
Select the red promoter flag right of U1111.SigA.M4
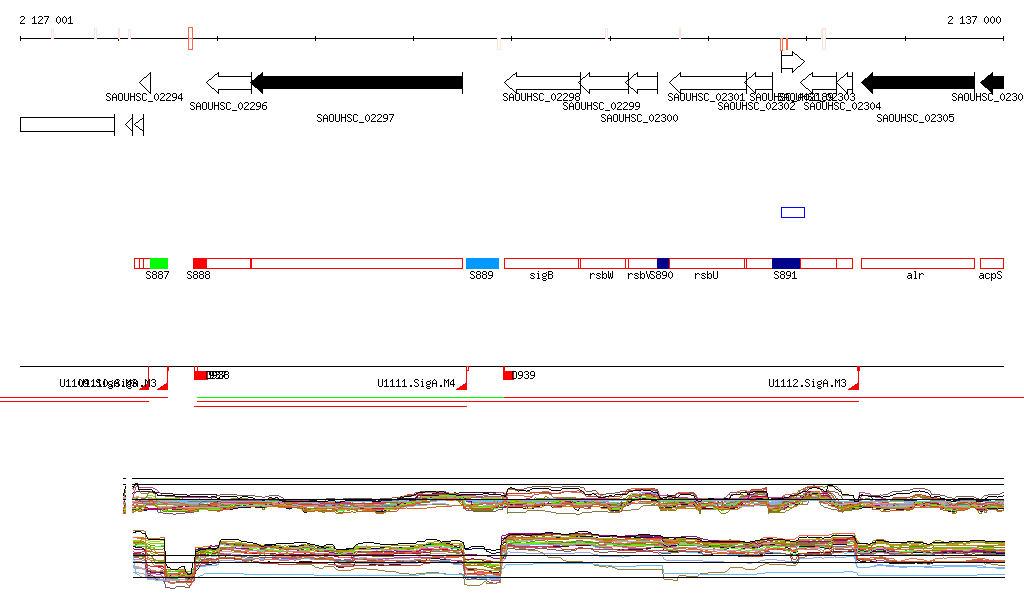tap(463, 379)
